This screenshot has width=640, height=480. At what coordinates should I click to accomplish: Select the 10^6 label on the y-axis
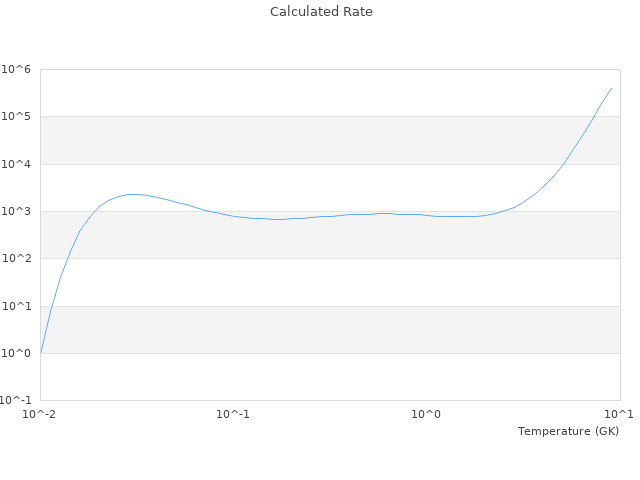coord(17,69)
